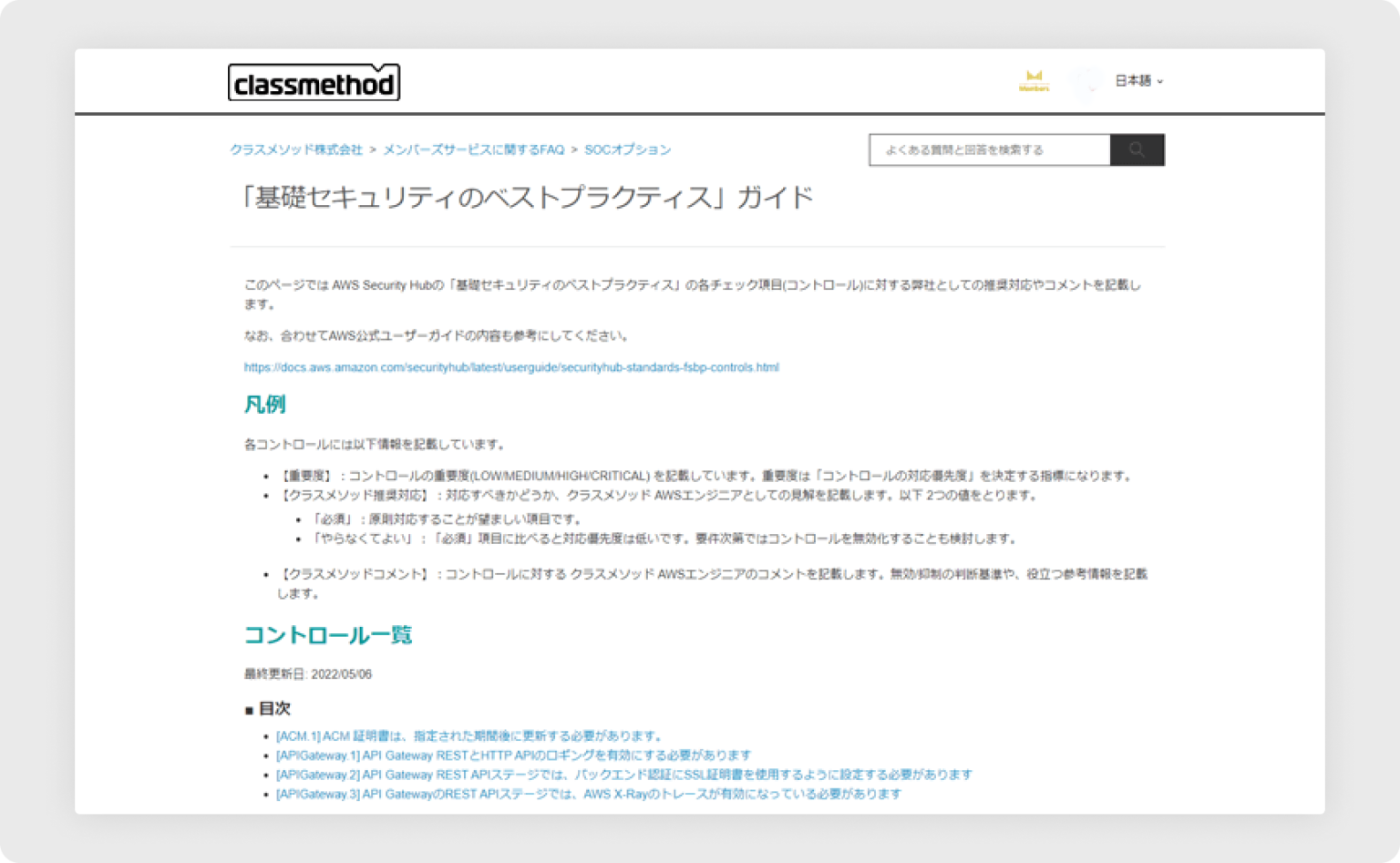The width and height of the screenshot is (1400, 863).
Task: Select the SOCオプション breadcrumb
Action: (x=627, y=149)
